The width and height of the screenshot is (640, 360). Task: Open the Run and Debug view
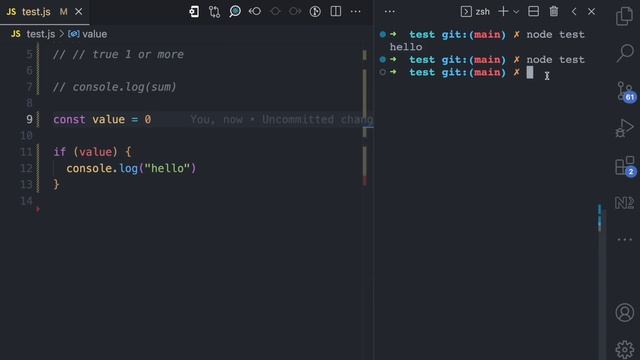pos(624,128)
